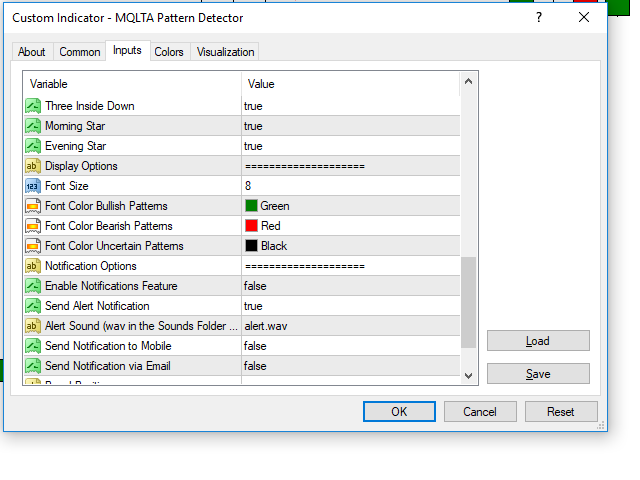
Task: Click the Load button
Action: 538,341
